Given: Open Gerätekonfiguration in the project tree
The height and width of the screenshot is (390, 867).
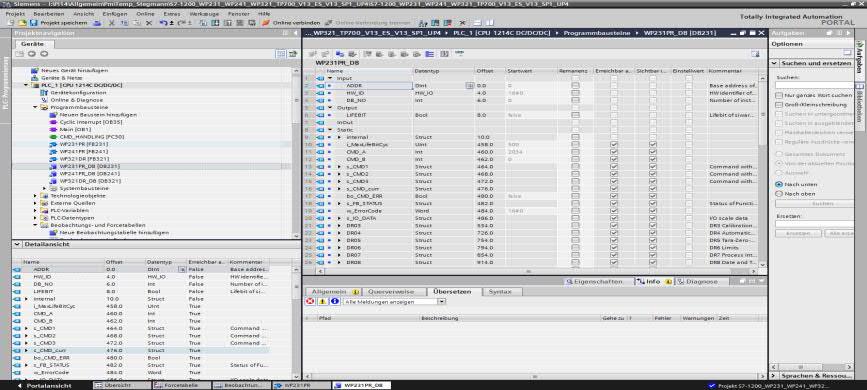Looking at the screenshot, I should [79, 92].
